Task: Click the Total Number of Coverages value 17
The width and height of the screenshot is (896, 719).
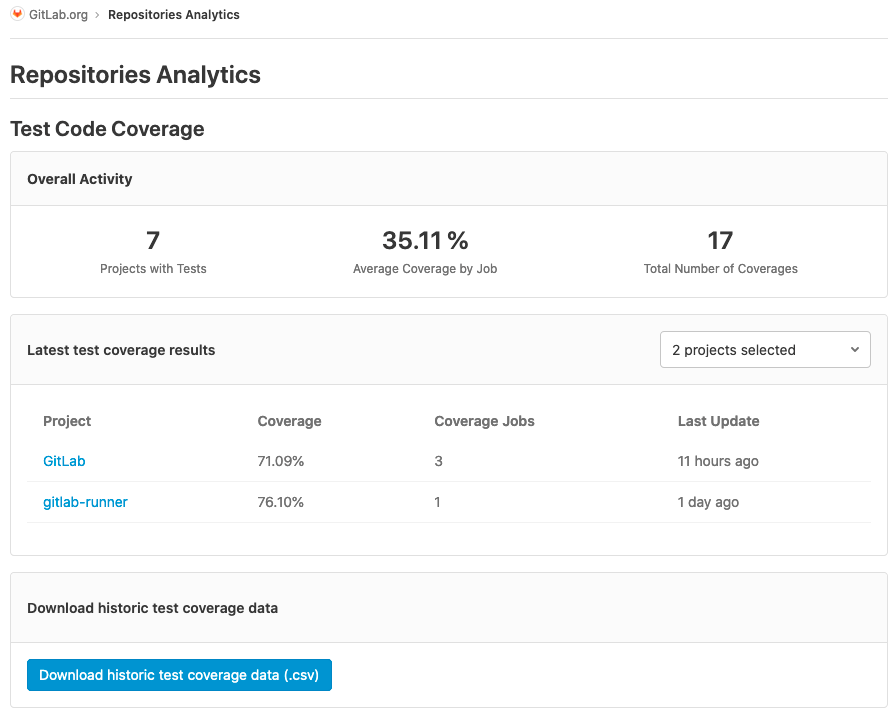Action: tap(720, 241)
